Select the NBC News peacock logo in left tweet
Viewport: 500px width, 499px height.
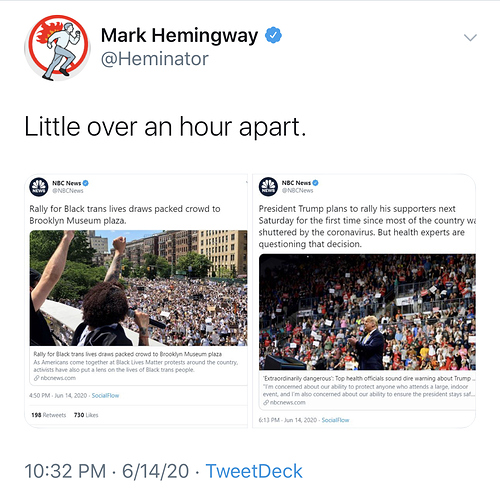pos(39,187)
